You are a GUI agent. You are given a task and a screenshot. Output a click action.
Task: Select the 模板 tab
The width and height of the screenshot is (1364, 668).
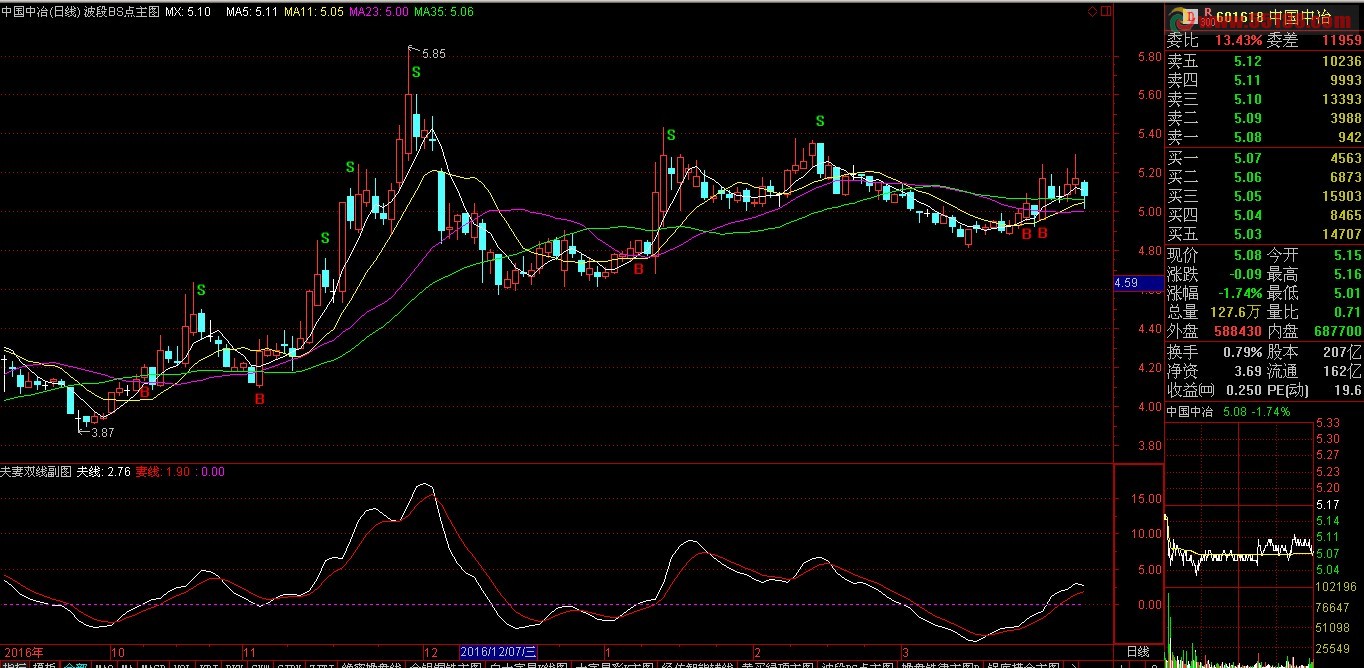pos(45,665)
